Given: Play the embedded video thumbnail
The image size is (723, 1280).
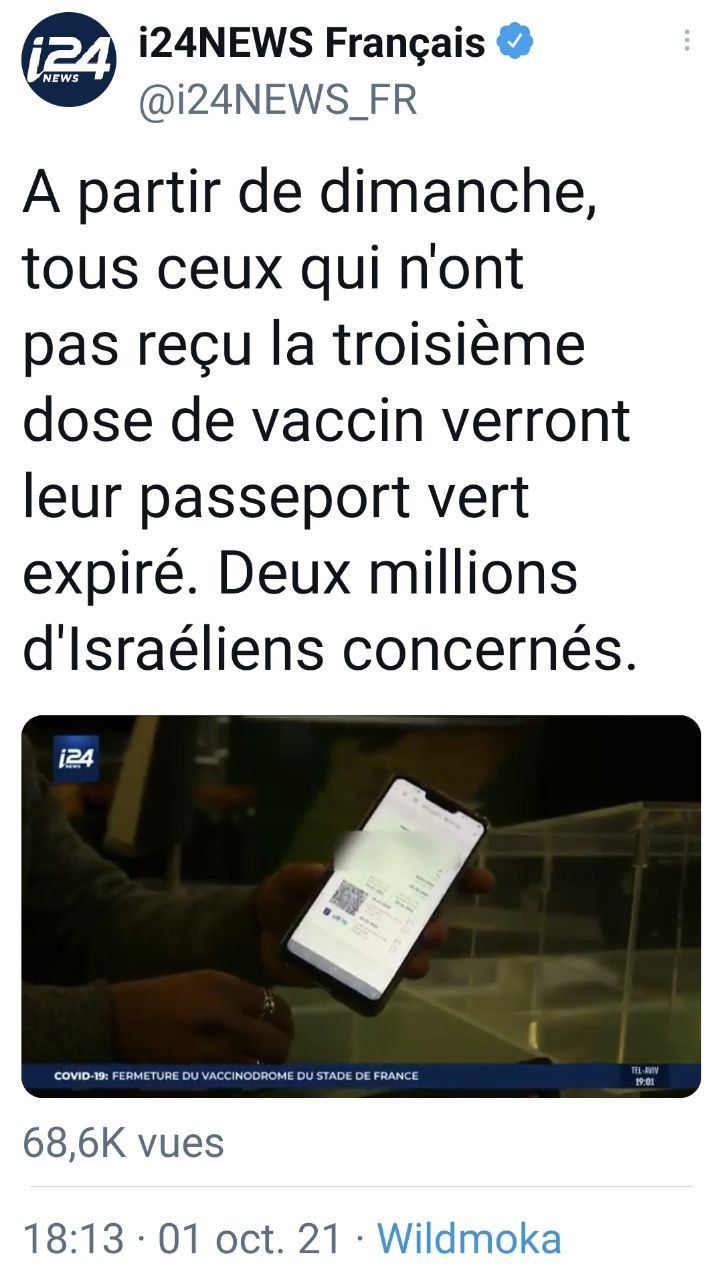Looking at the screenshot, I should tap(361, 906).
